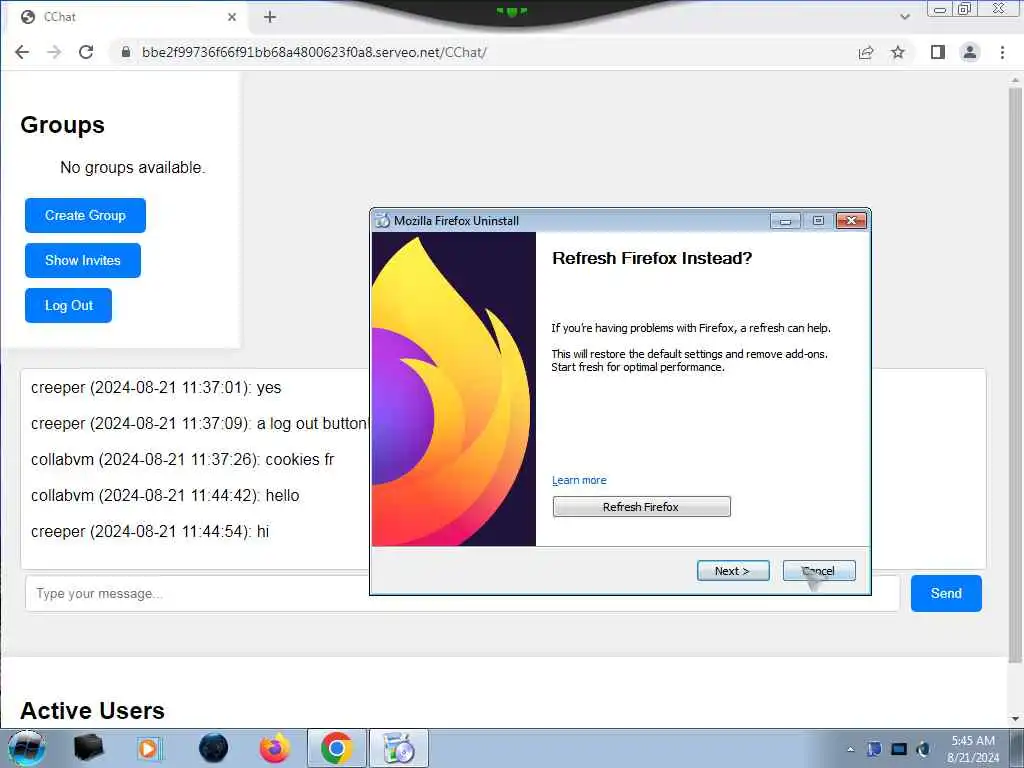Image resolution: width=1024 pixels, height=768 pixels.
Task: Click the 'Refresh Firefox Instead?' heading
Action: [x=652, y=259]
